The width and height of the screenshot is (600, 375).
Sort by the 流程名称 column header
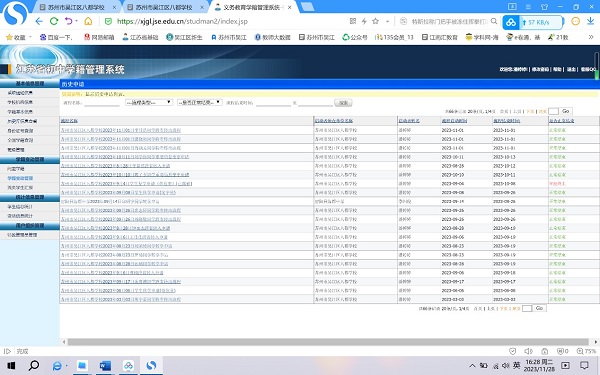69,121
